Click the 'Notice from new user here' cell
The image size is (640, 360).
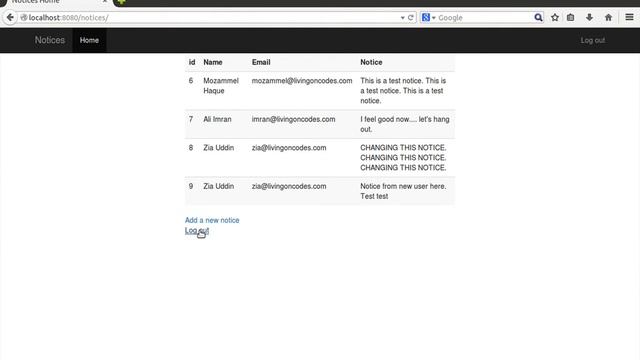pos(403,191)
